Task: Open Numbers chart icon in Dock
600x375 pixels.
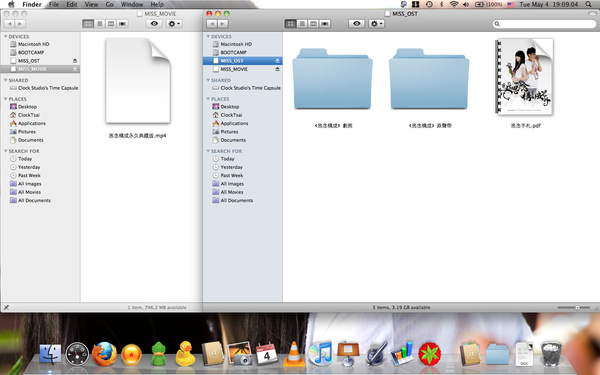Action: 402,354
